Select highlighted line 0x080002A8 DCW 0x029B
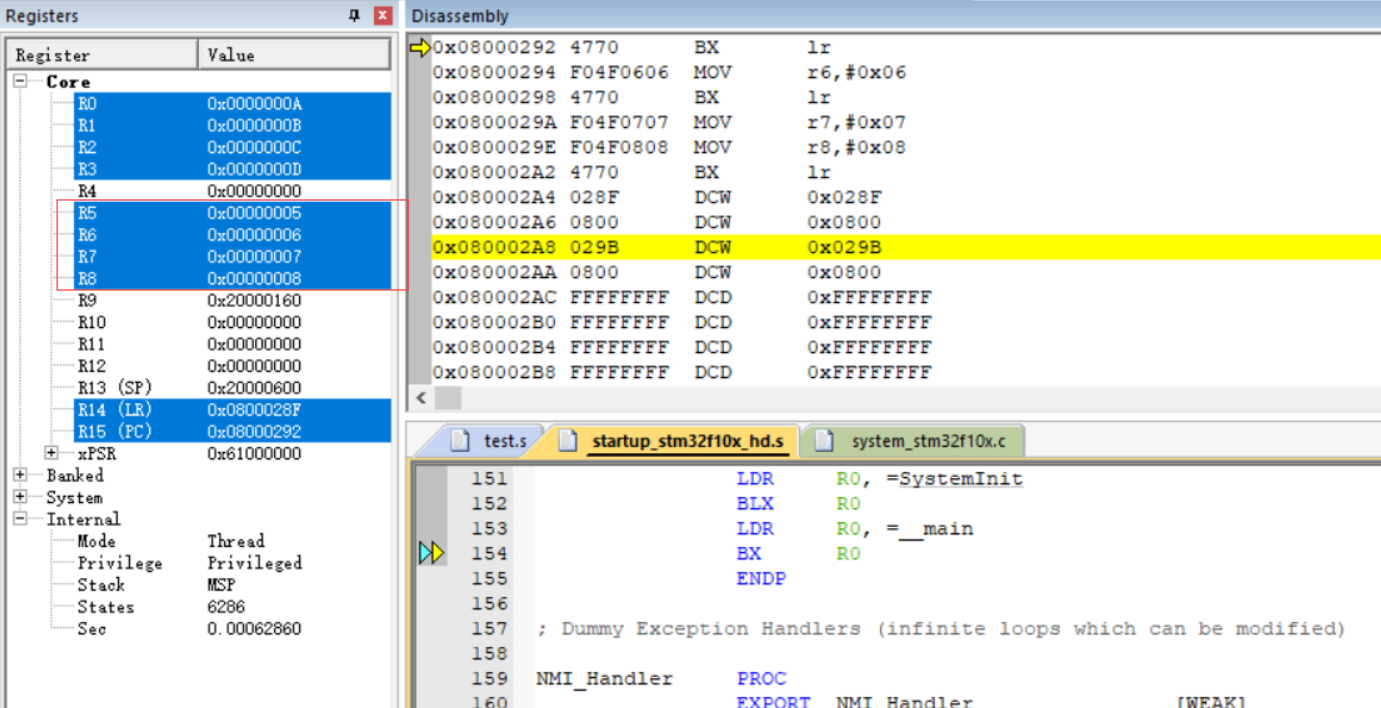 (906, 247)
